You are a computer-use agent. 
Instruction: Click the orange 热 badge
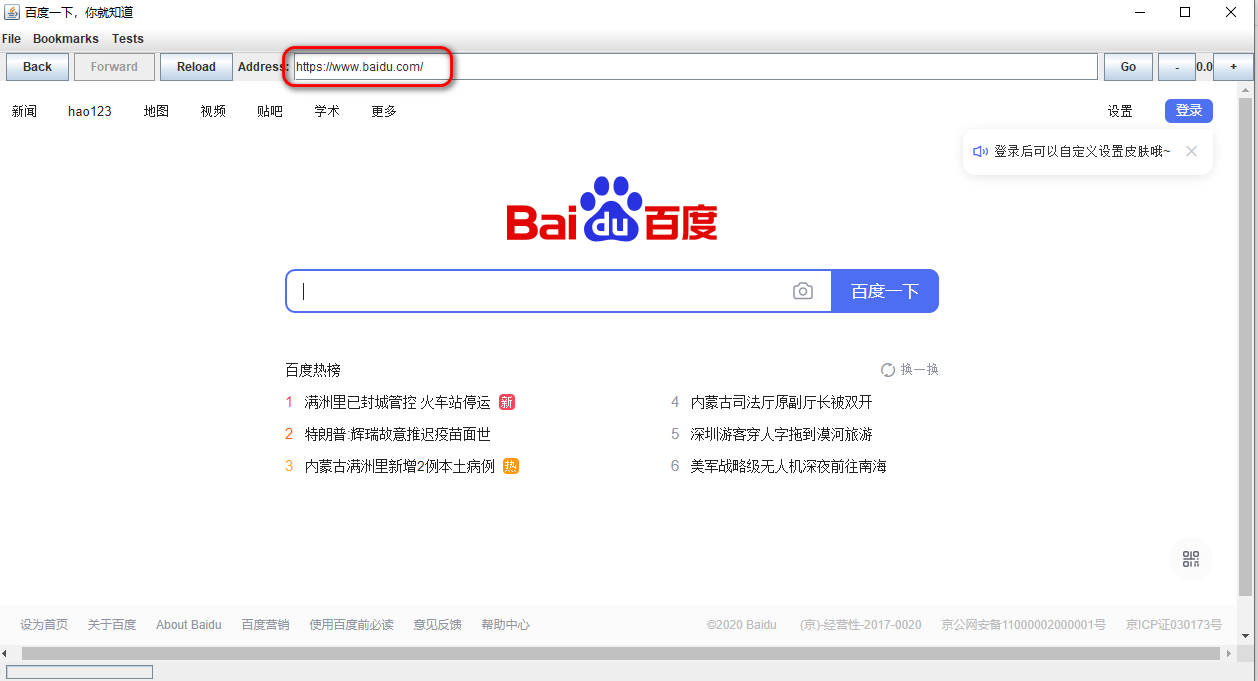coord(511,466)
